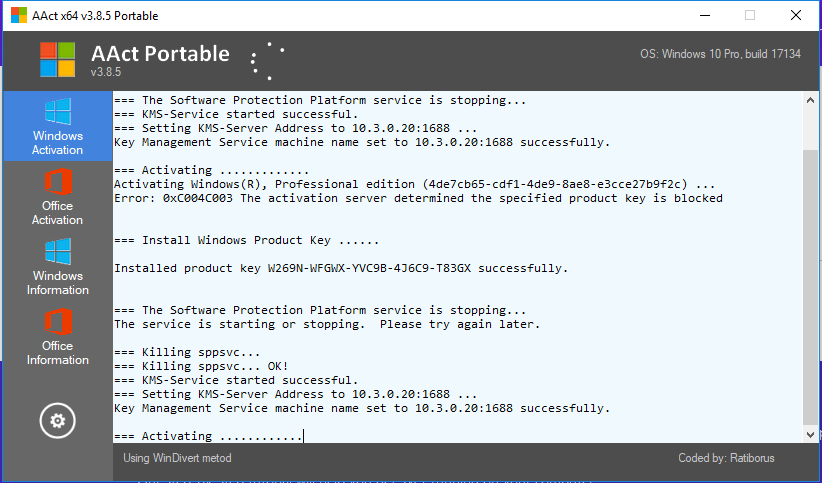Click the "Coded by: Ratiborus" credit text
The image size is (822, 483).
pyautogui.click(x=726, y=458)
